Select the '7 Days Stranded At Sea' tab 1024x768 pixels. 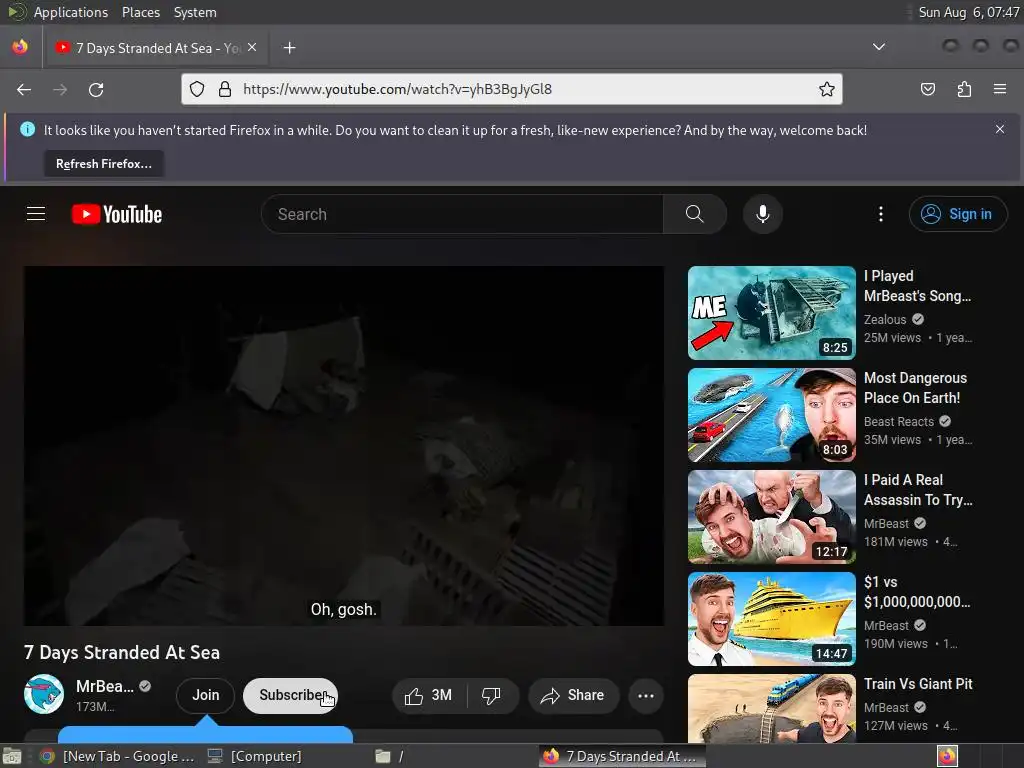[155, 48]
